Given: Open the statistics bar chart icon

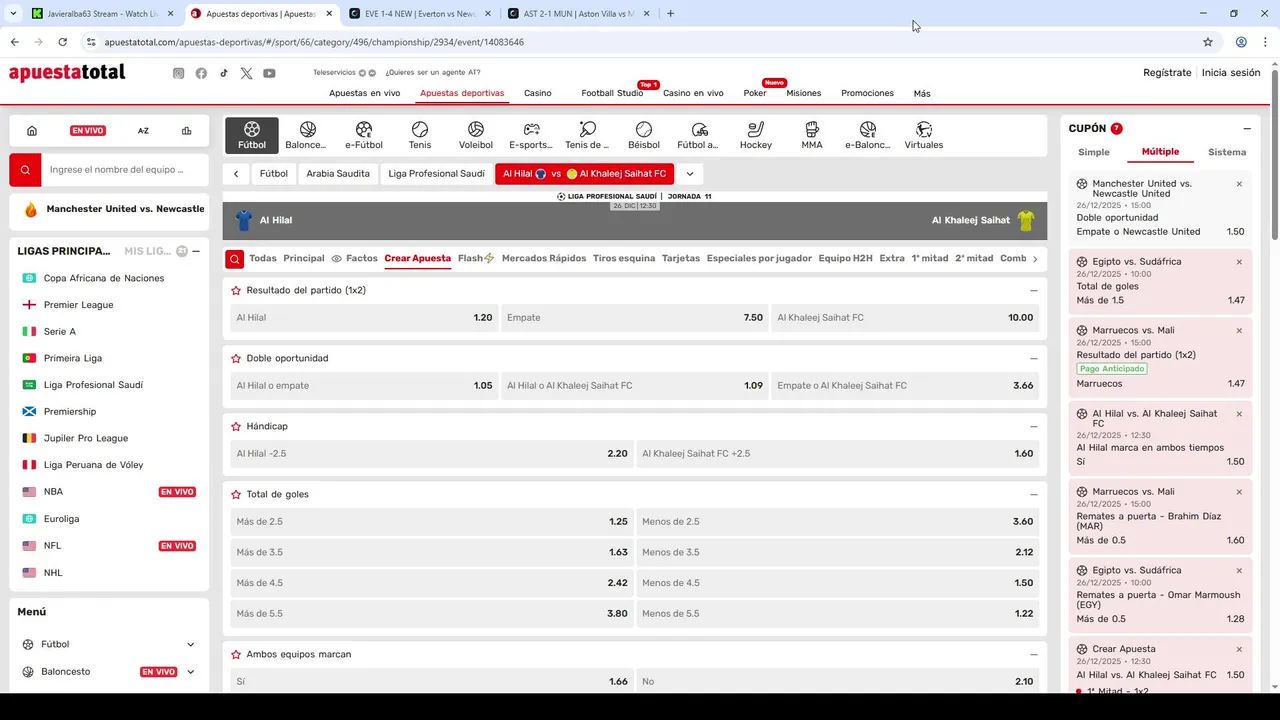Looking at the screenshot, I should click(x=186, y=131).
